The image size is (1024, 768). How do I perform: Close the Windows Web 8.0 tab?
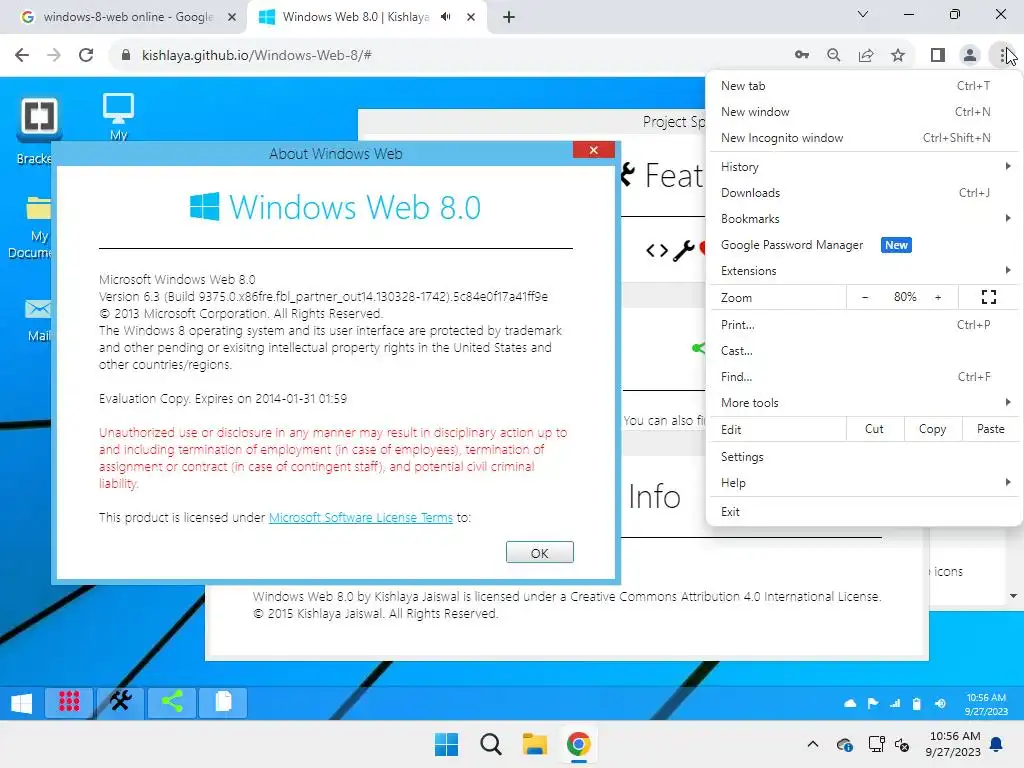coord(471,17)
